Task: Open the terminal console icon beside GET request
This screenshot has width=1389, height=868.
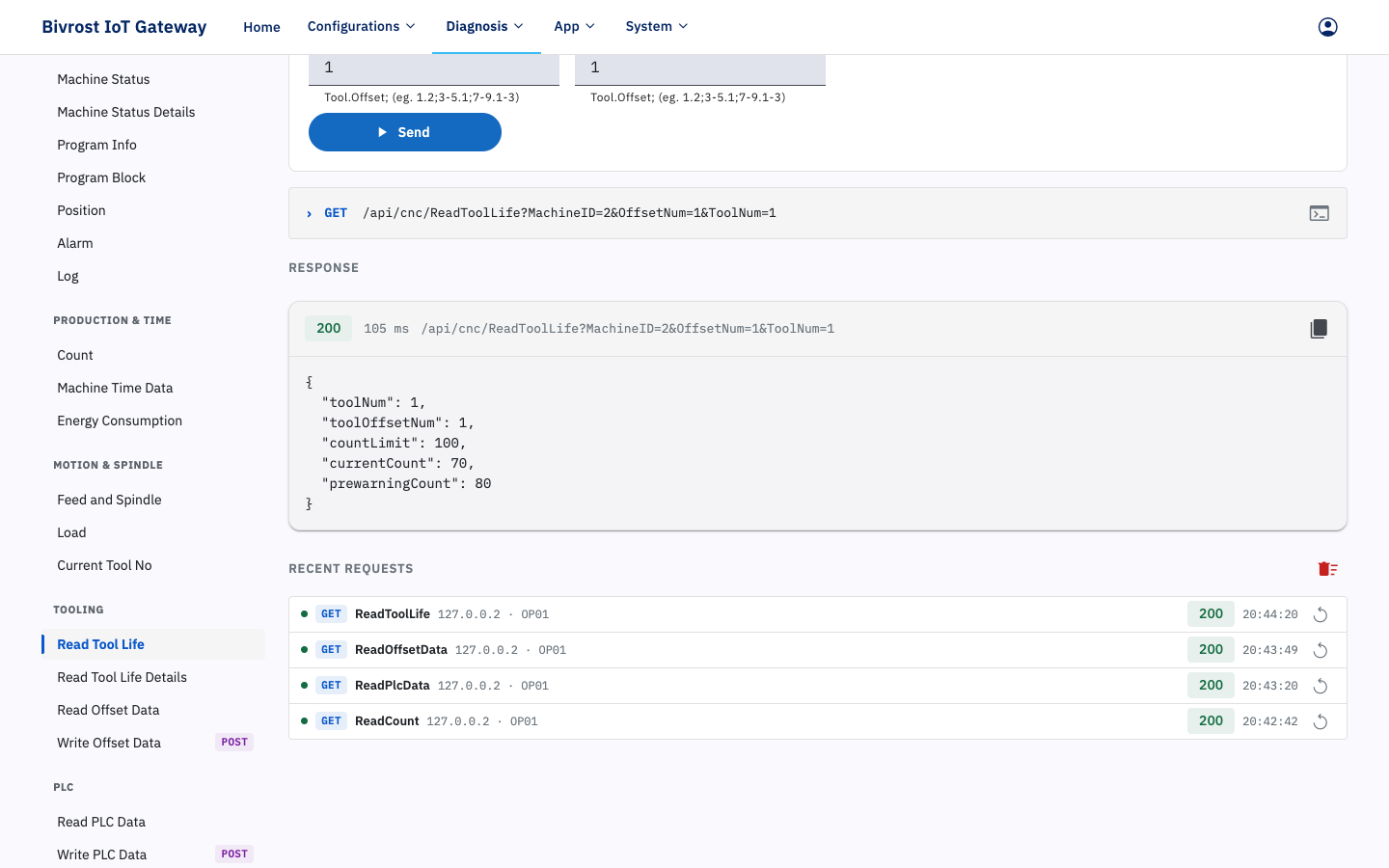Action: [1320, 213]
